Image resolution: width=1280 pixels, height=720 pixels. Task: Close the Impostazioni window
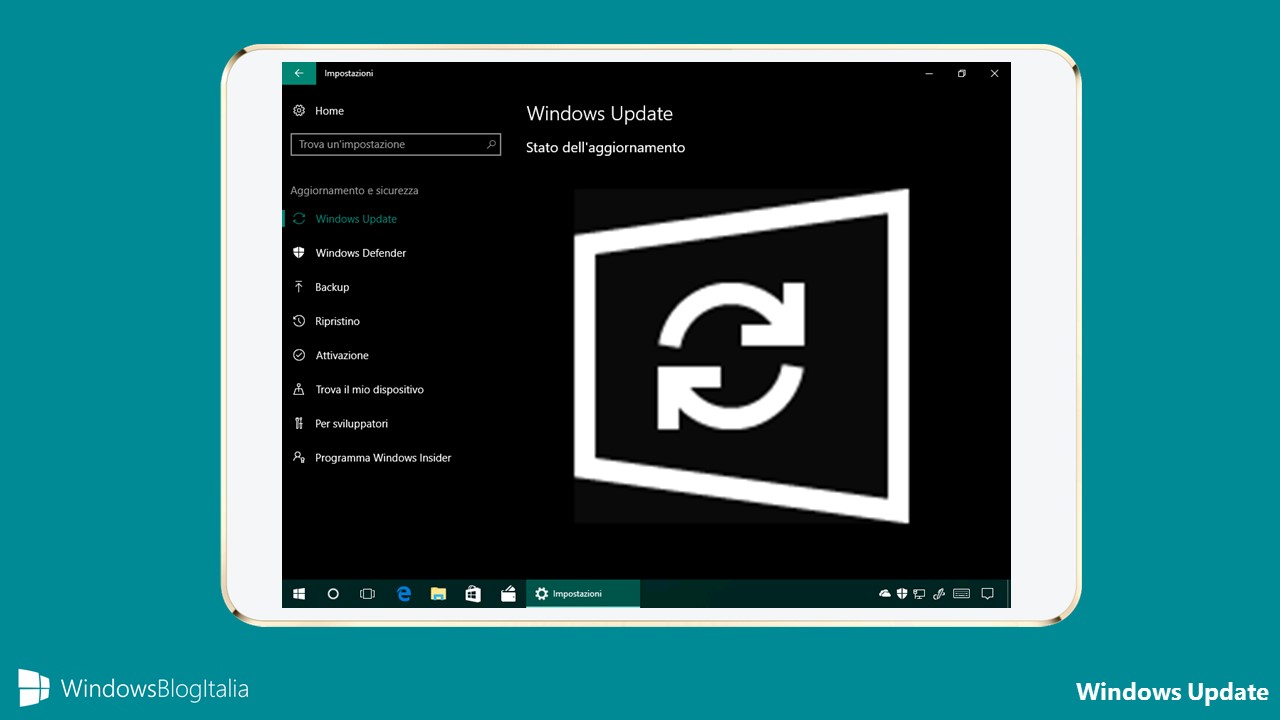[x=995, y=73]
